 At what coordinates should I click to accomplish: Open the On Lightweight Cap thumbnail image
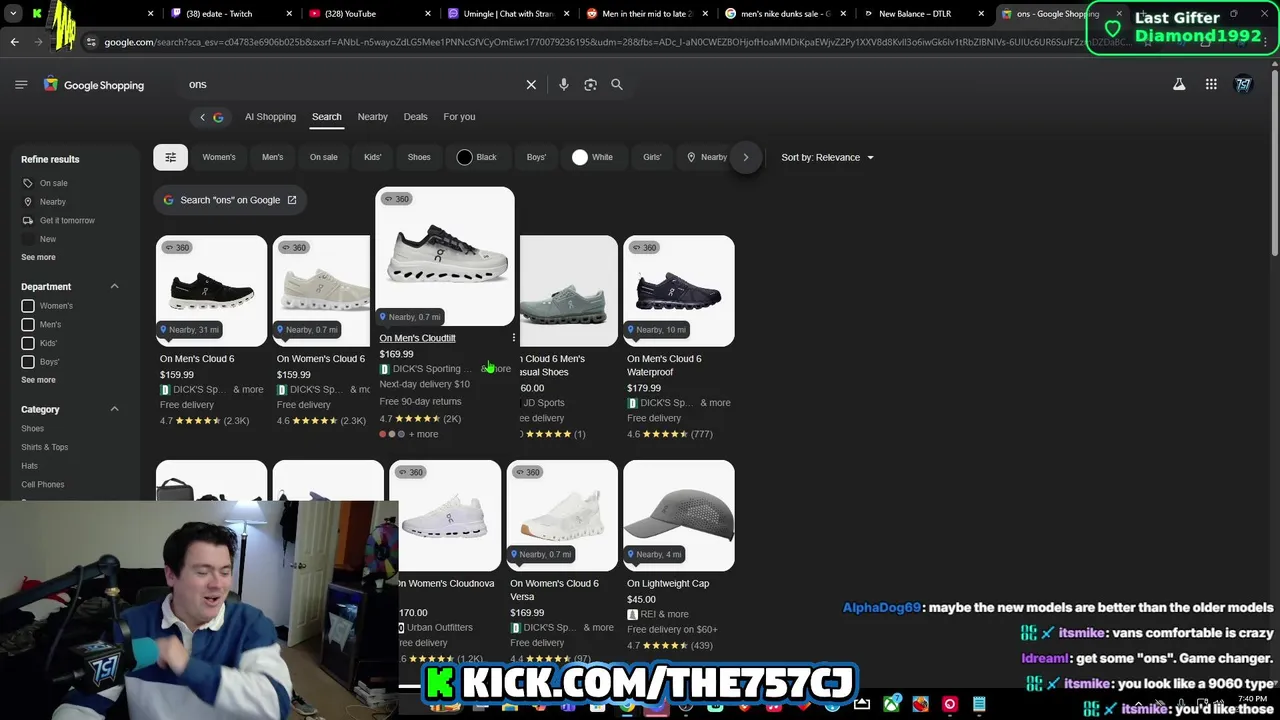coord(679,516)
